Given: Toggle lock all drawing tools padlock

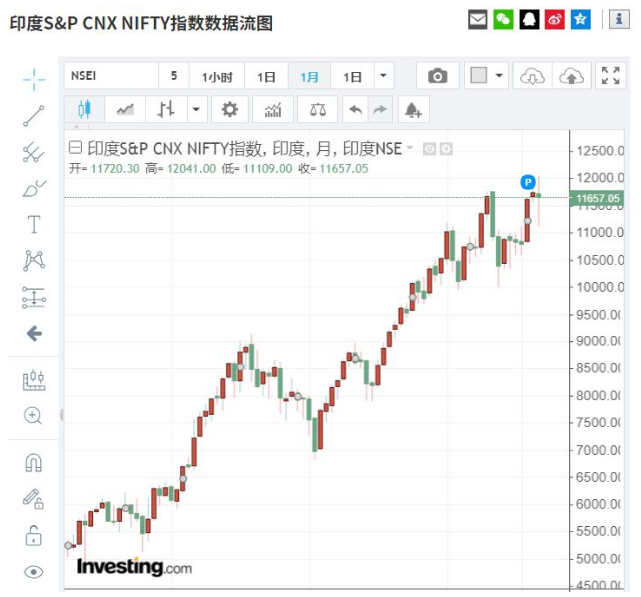Looking at the screenshot, I should click(x=34, y=536).
